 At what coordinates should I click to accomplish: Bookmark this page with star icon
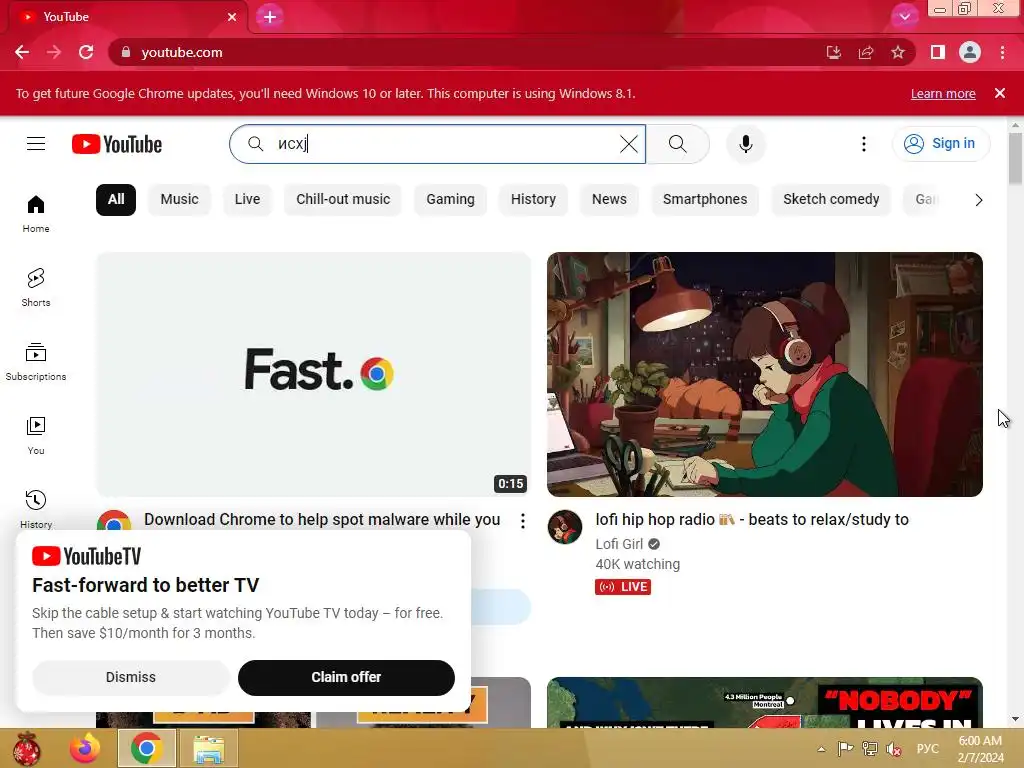(898, 52)
